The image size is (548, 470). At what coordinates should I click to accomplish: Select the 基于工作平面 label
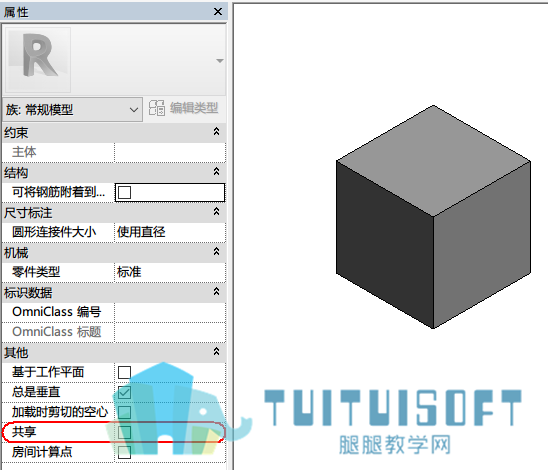(x=48, y=372)
